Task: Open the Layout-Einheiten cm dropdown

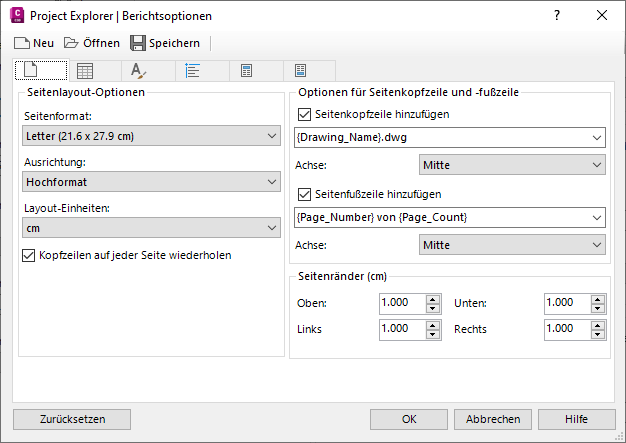Action: click(x=151, y=229)
